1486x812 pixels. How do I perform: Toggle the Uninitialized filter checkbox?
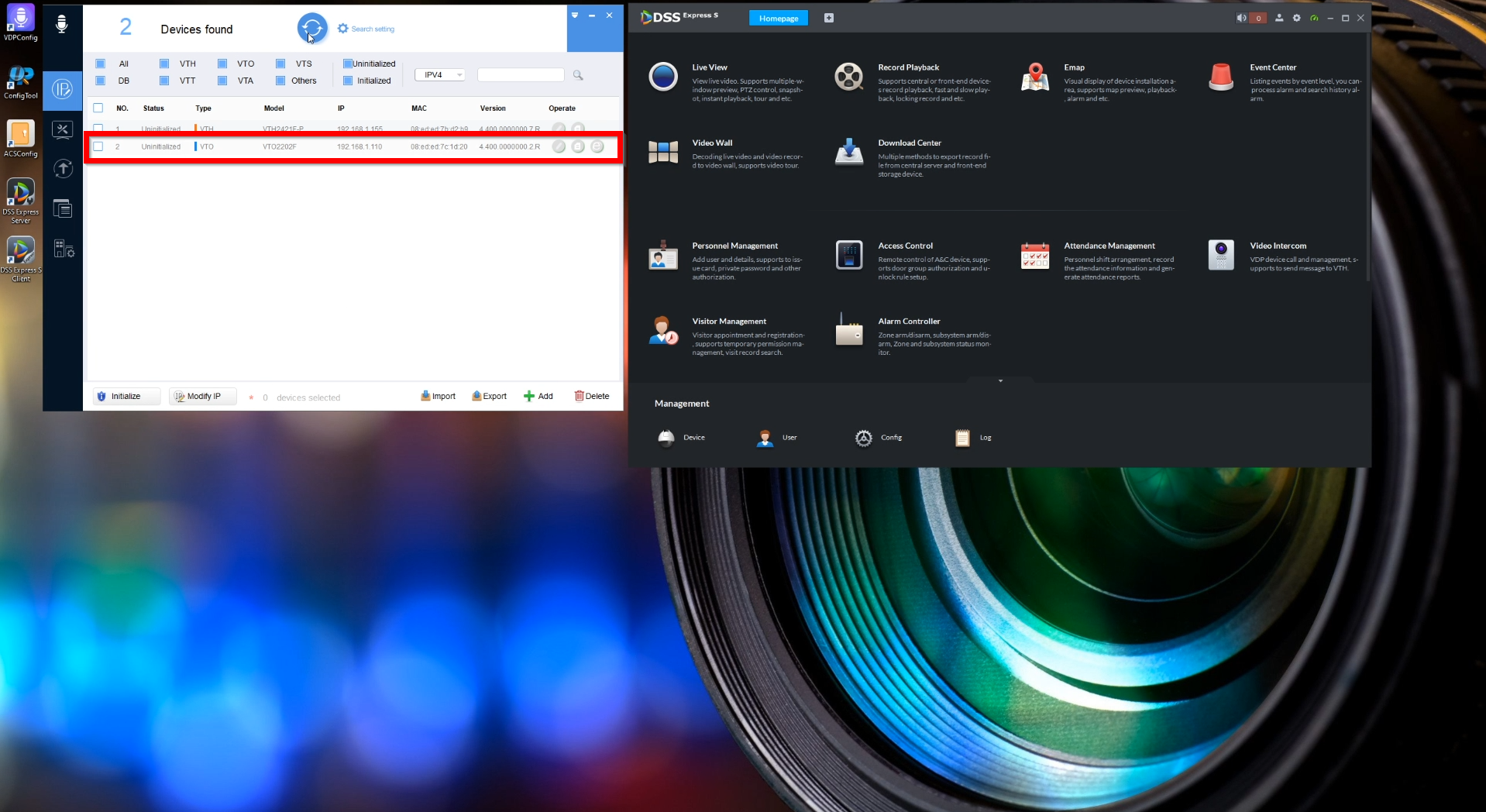click(x=348, y=64)
